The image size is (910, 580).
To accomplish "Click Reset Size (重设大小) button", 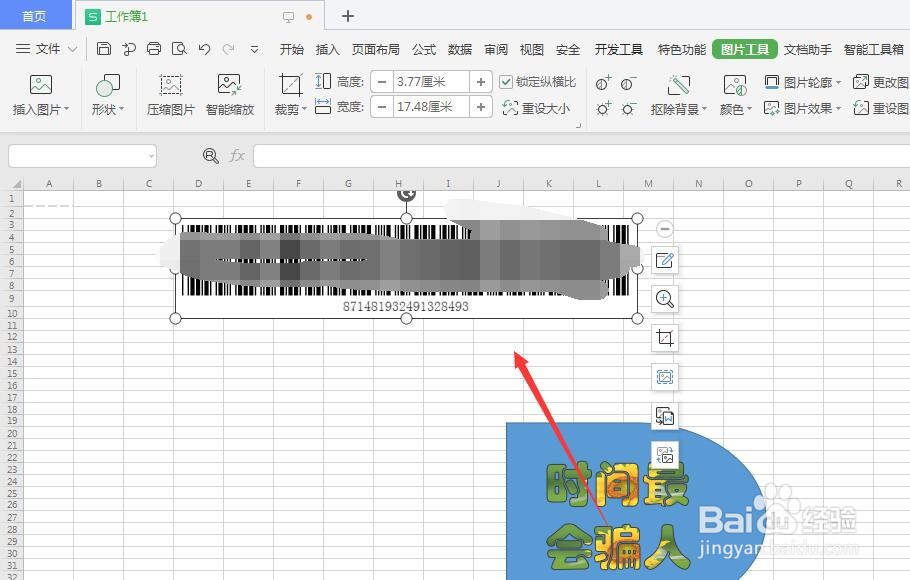I will pos(536,108).
